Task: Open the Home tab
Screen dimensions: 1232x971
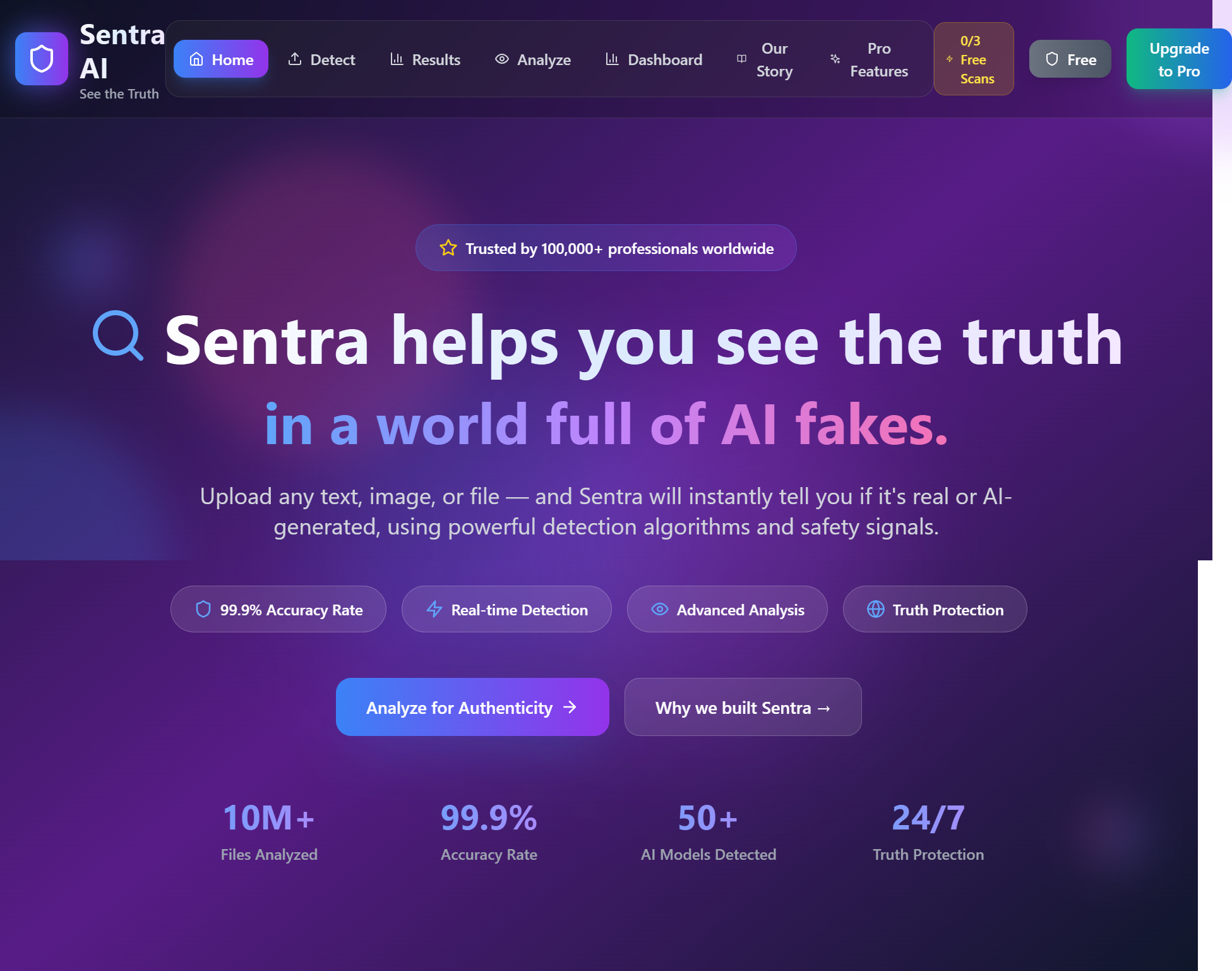Action: pos(221,59)
